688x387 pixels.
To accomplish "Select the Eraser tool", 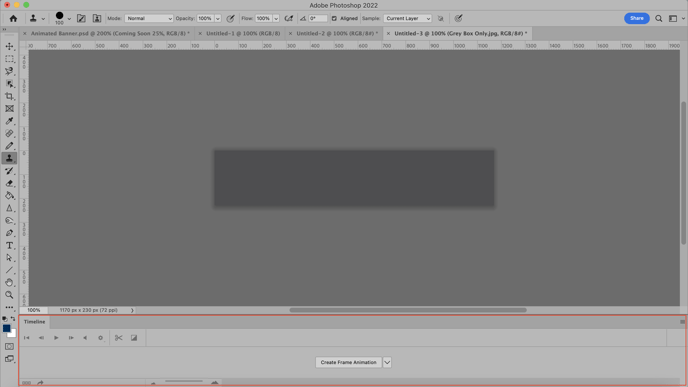I will coord(9,183).
